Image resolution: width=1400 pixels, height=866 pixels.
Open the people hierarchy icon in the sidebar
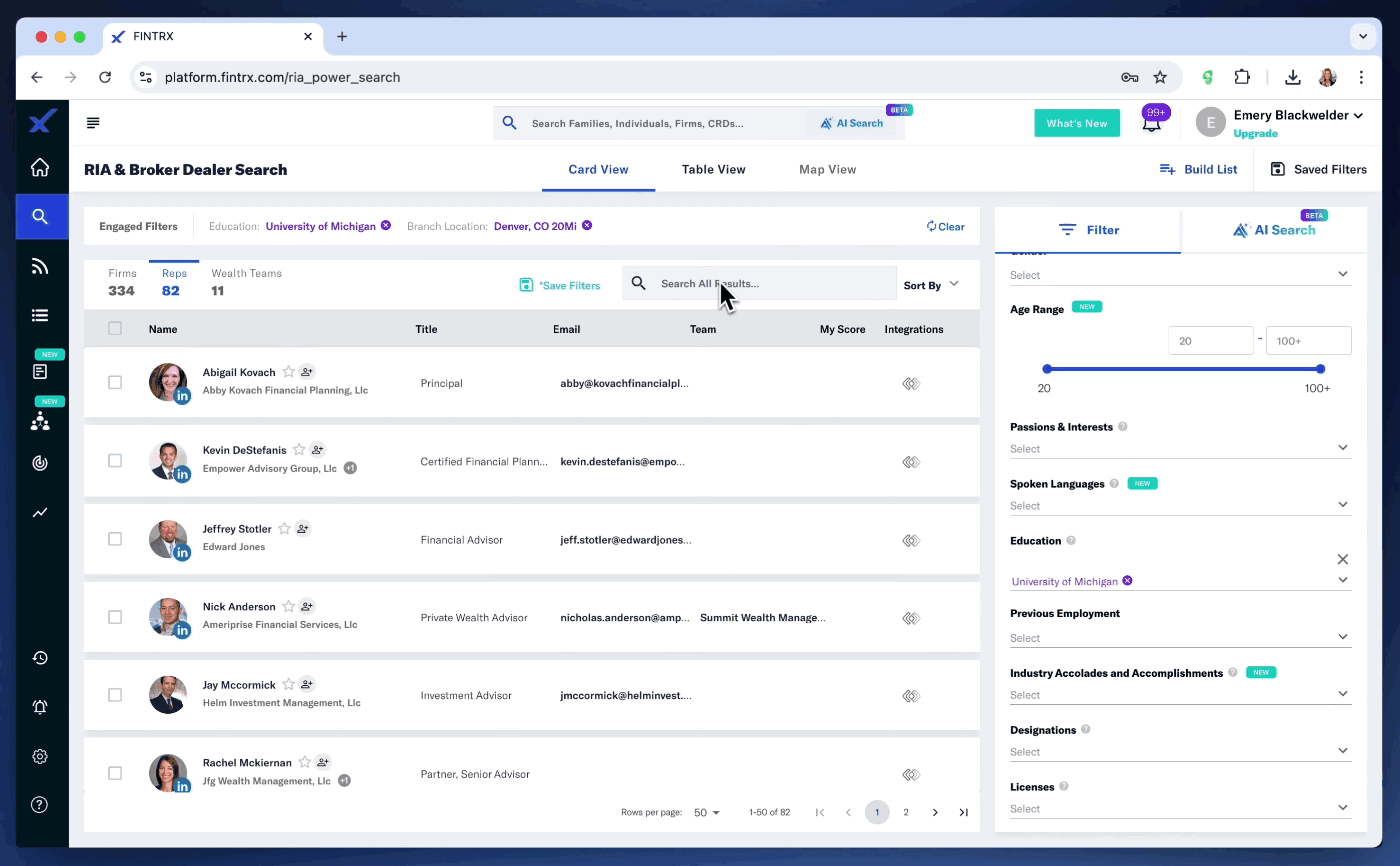point(40,421)
